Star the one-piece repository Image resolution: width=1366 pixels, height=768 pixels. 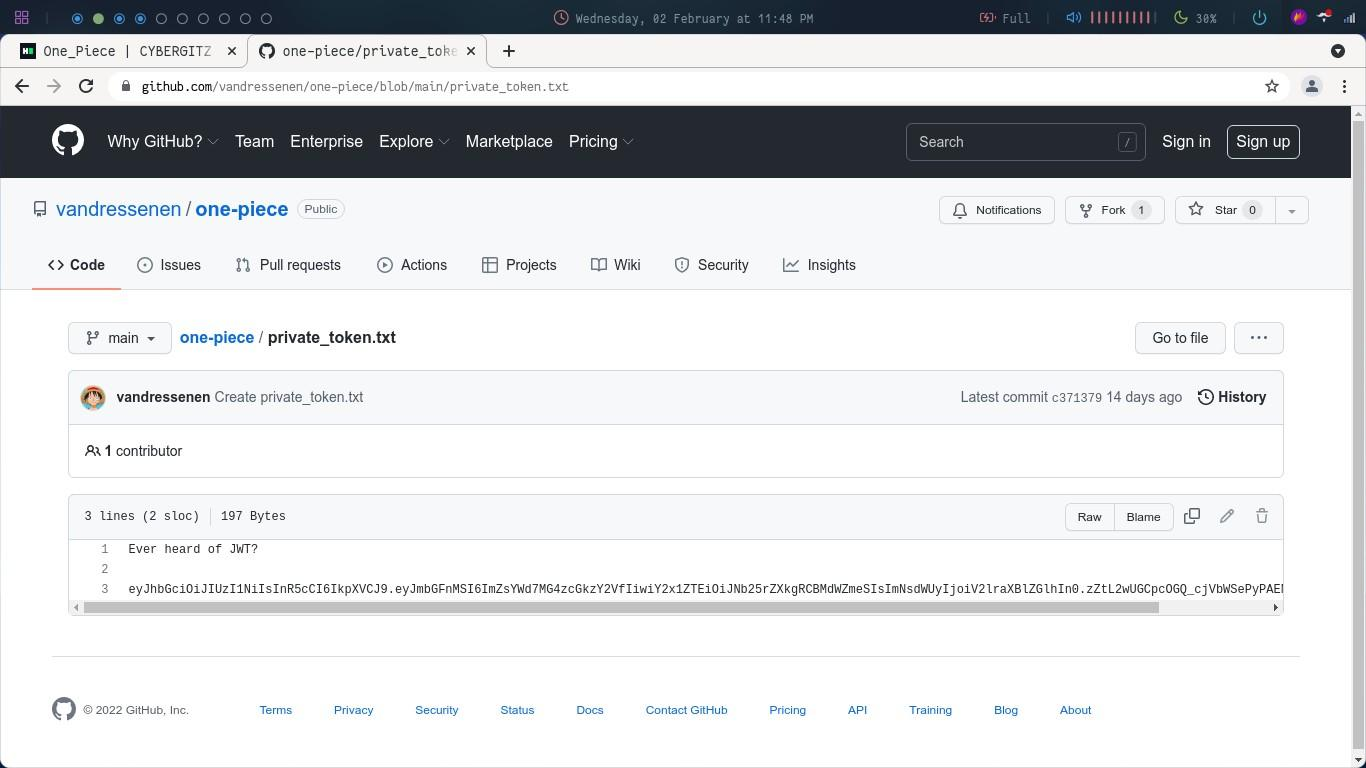(1225, 210)
